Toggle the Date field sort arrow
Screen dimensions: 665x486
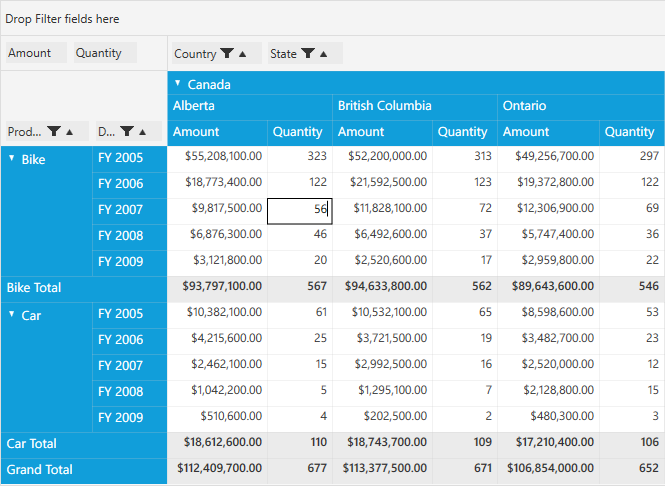click(x=144, y=131)
